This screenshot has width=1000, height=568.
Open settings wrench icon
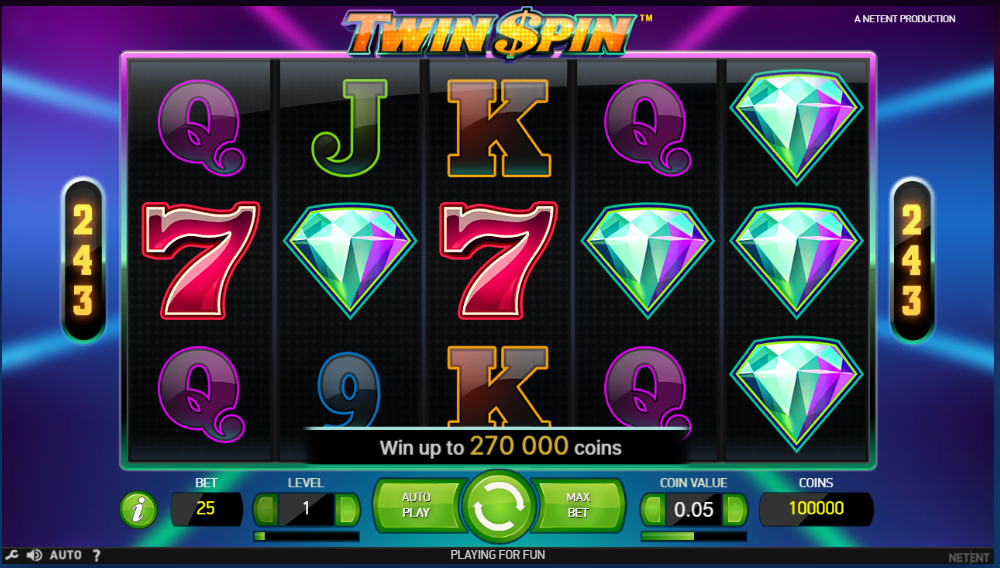(12, 555)
